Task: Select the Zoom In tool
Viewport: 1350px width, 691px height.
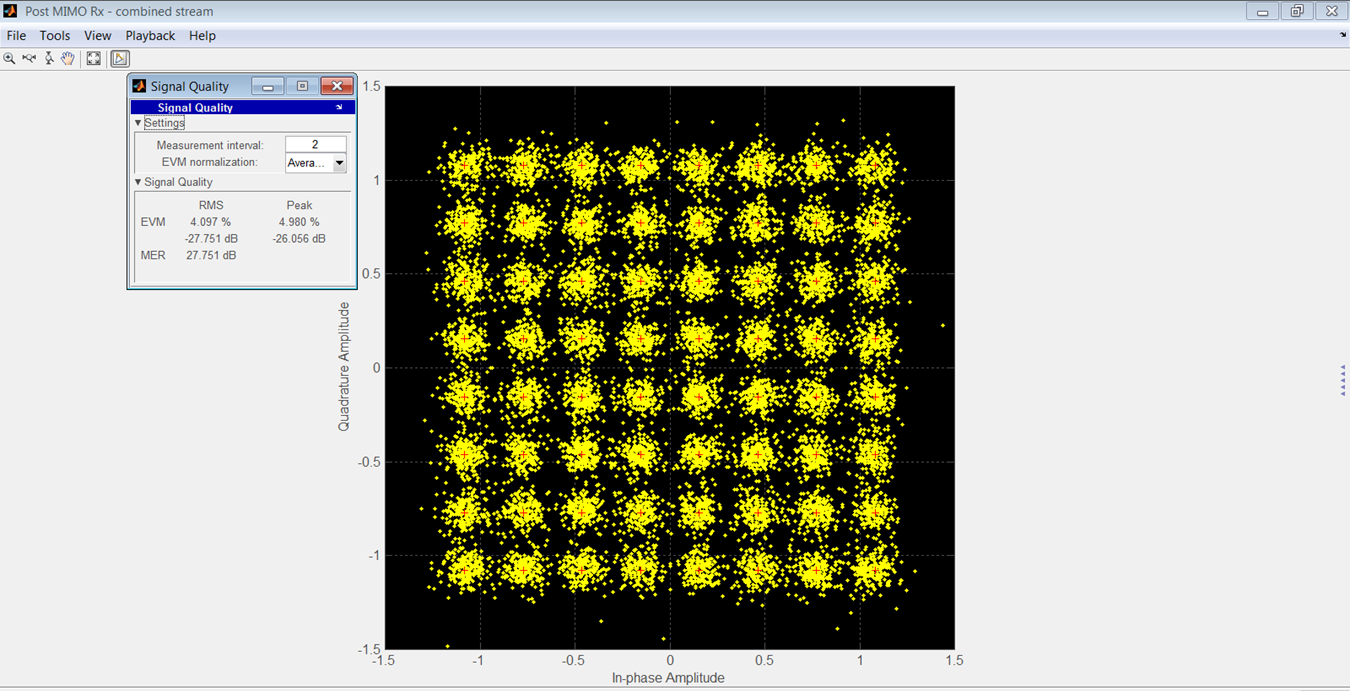Action: [10, 58]
